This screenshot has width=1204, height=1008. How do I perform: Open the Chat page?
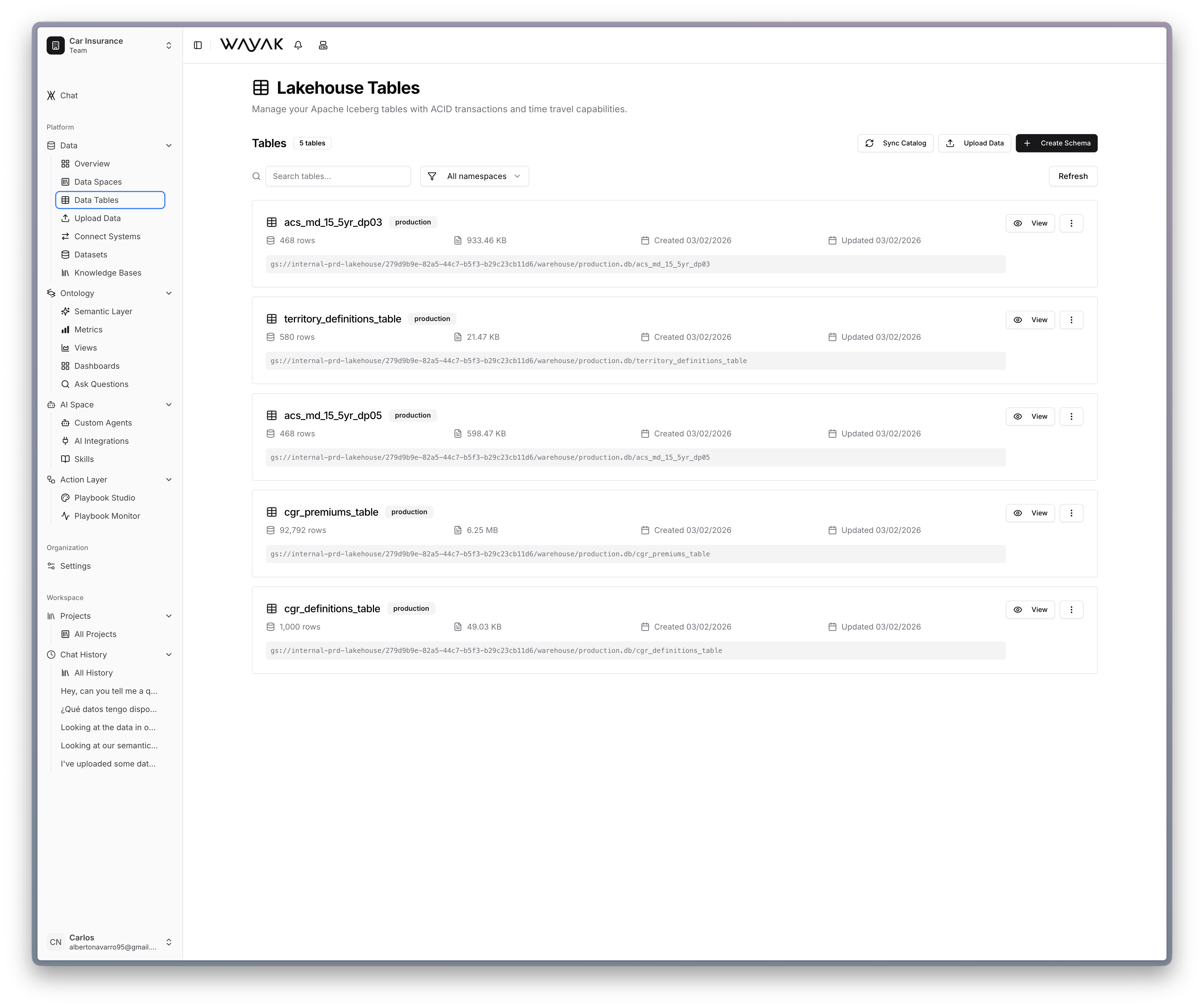coord(109,96)
